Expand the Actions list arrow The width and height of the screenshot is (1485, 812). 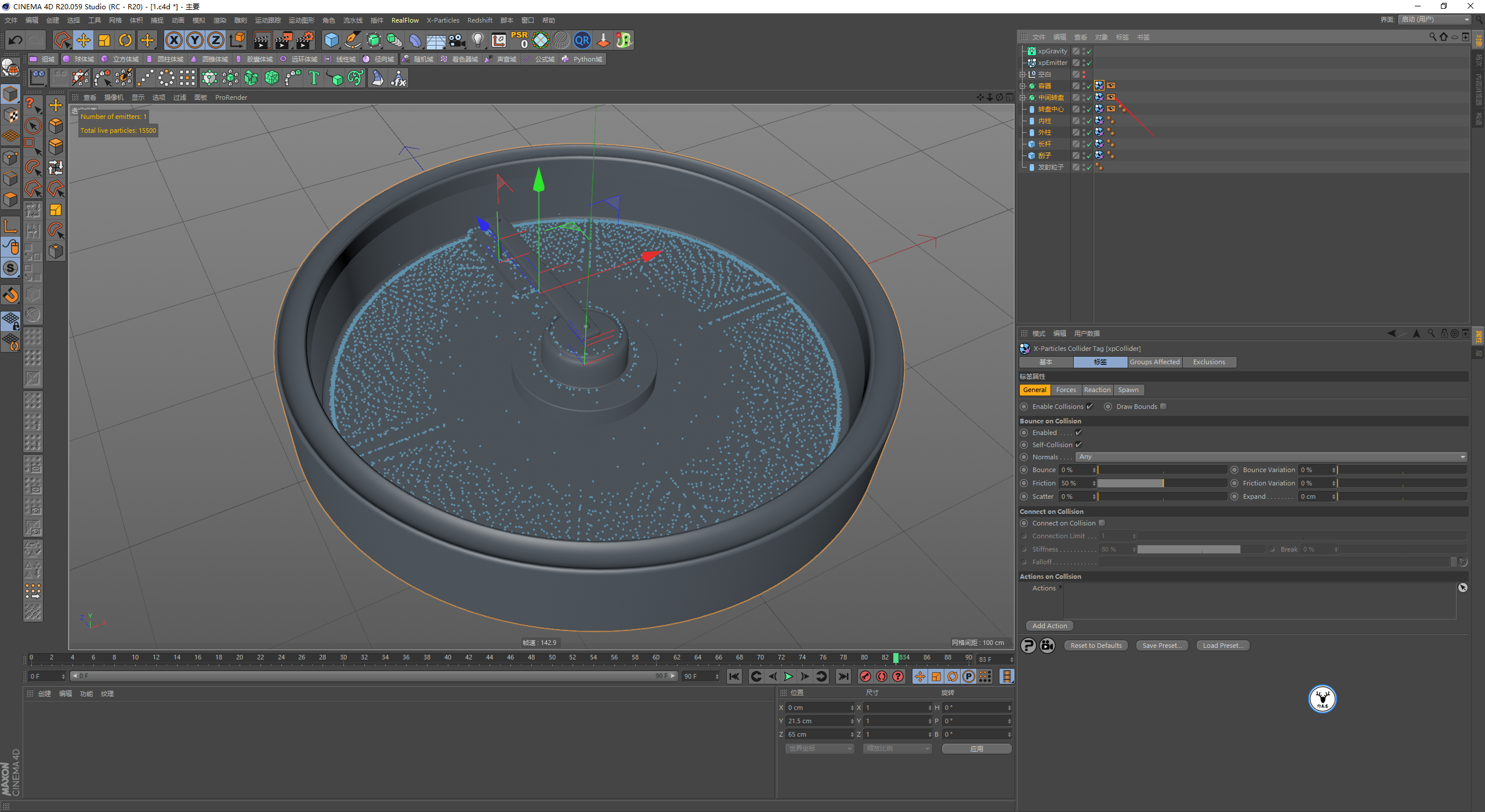pos(1060,588)
